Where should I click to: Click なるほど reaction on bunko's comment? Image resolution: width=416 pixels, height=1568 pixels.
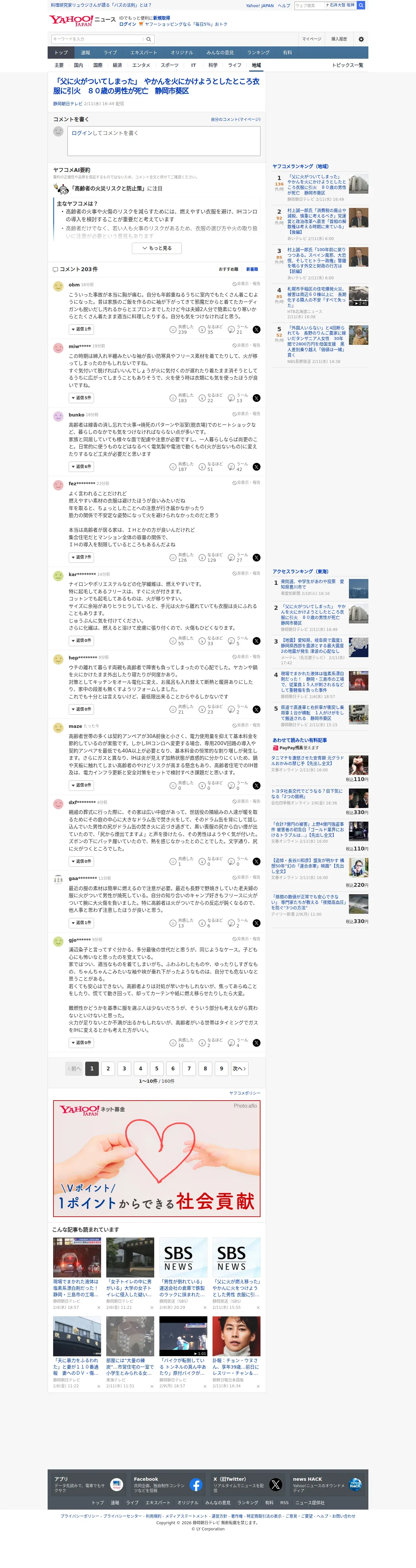coord(211,467)
